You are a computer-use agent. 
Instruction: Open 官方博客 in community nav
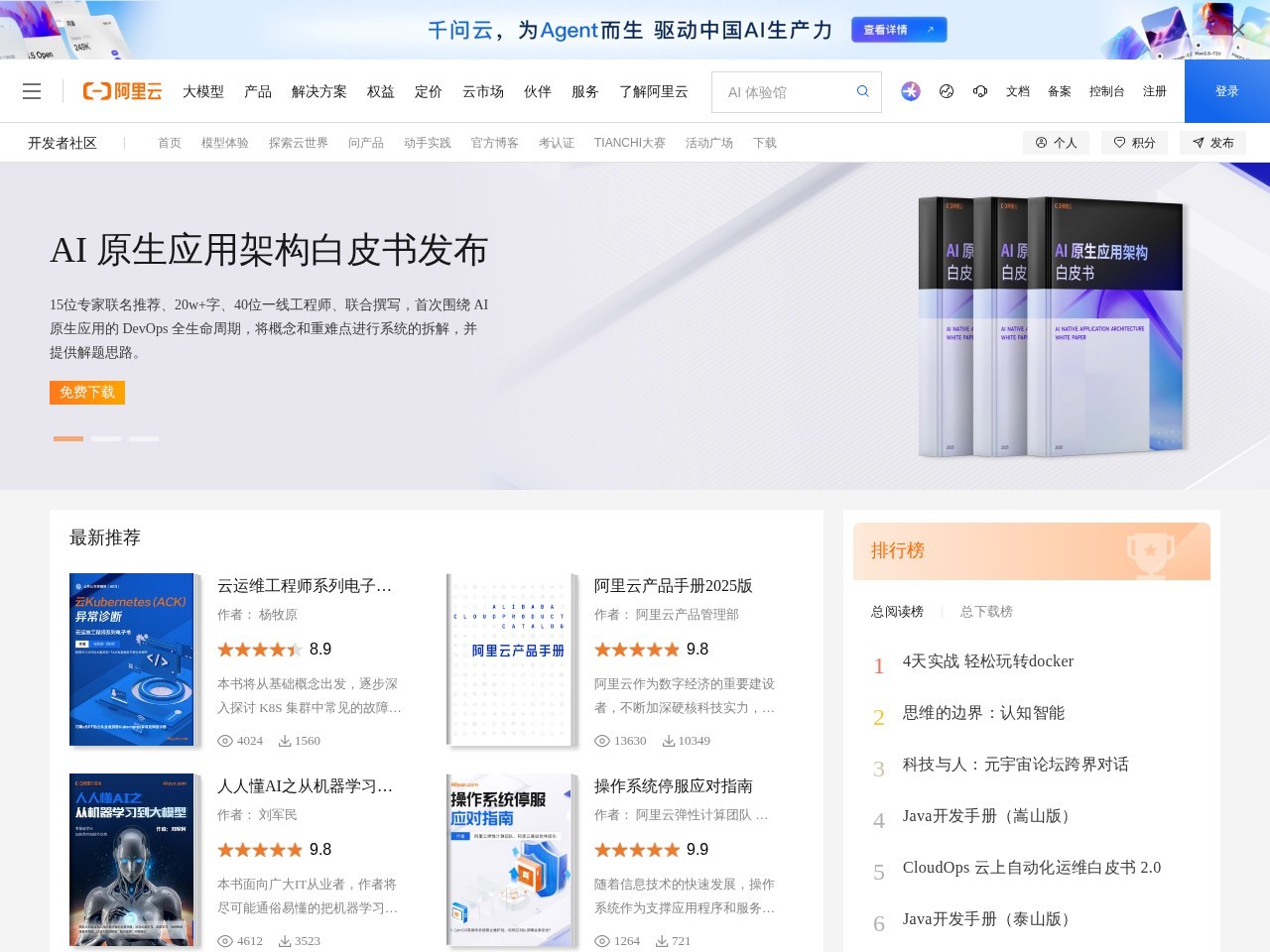point(495,143)
